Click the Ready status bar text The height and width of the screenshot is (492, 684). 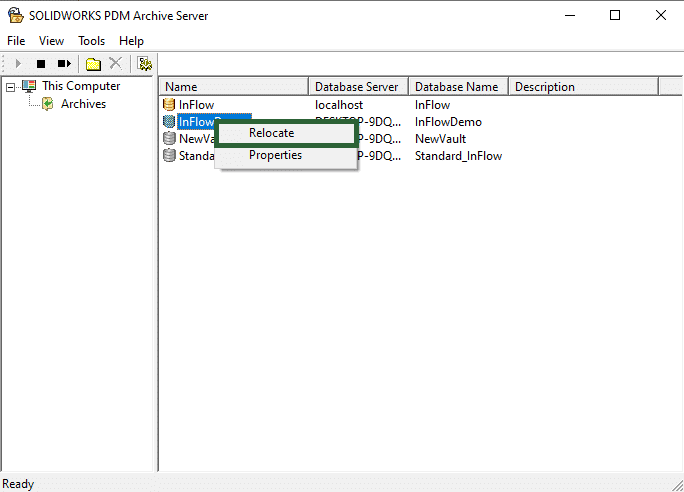[x=18, y=484]
